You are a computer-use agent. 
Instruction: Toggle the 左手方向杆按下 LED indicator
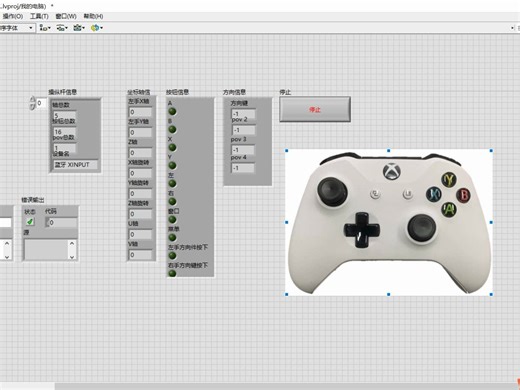(x=172, y=256)
